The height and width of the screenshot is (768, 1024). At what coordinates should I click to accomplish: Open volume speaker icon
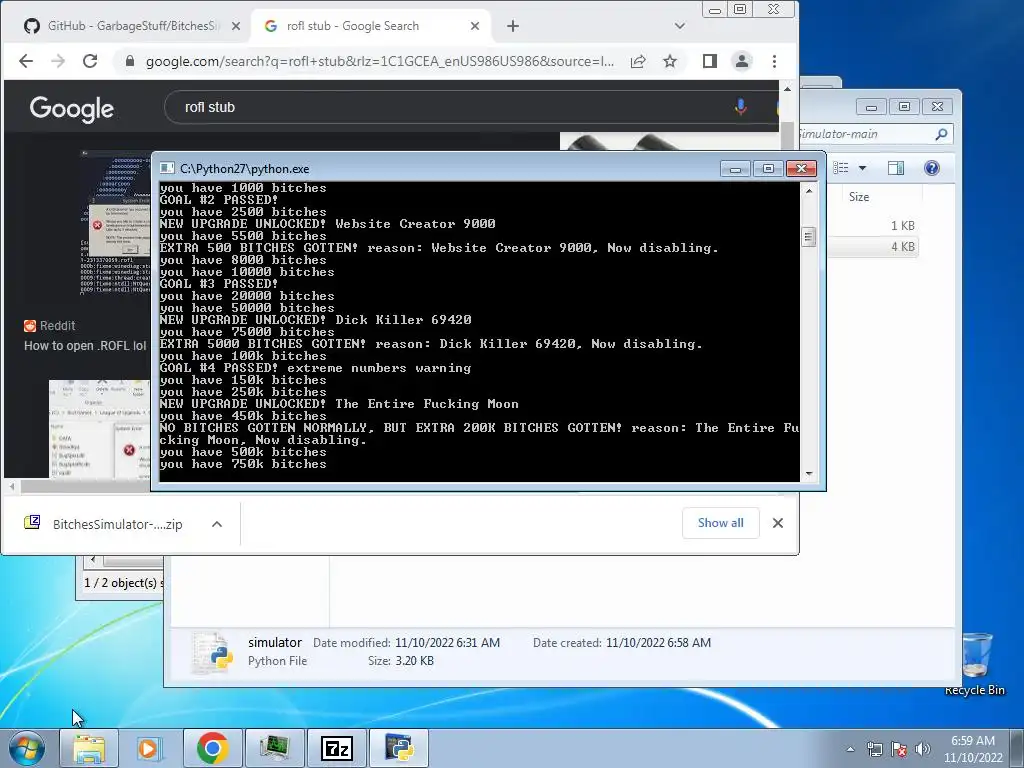coord(923,749)
